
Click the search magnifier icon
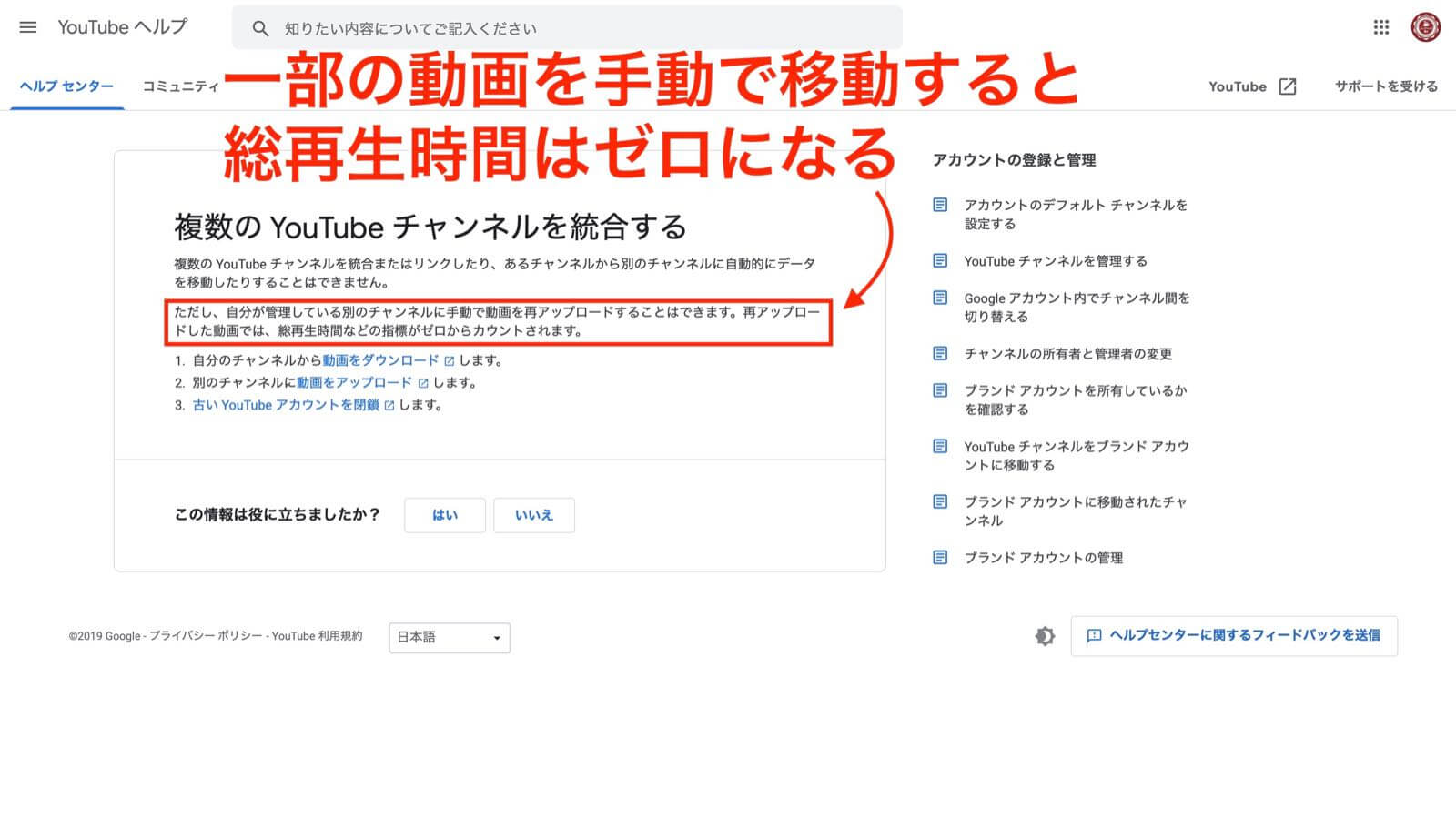(260, 28)
